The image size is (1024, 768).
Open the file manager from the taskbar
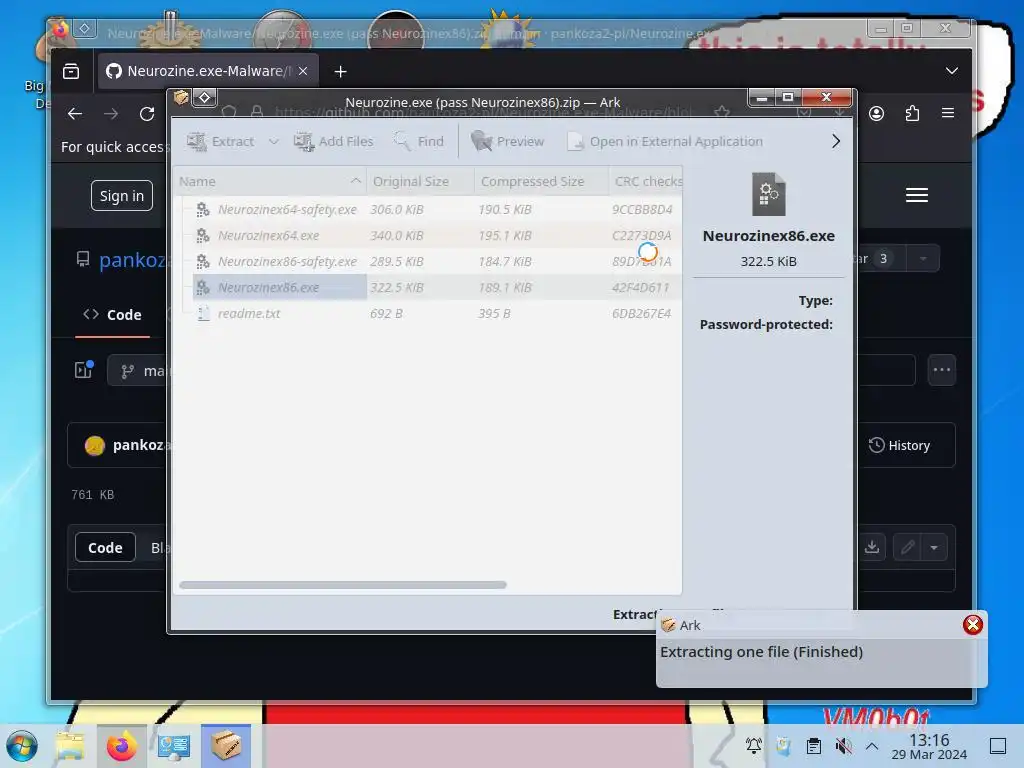(x=70, y=745)
